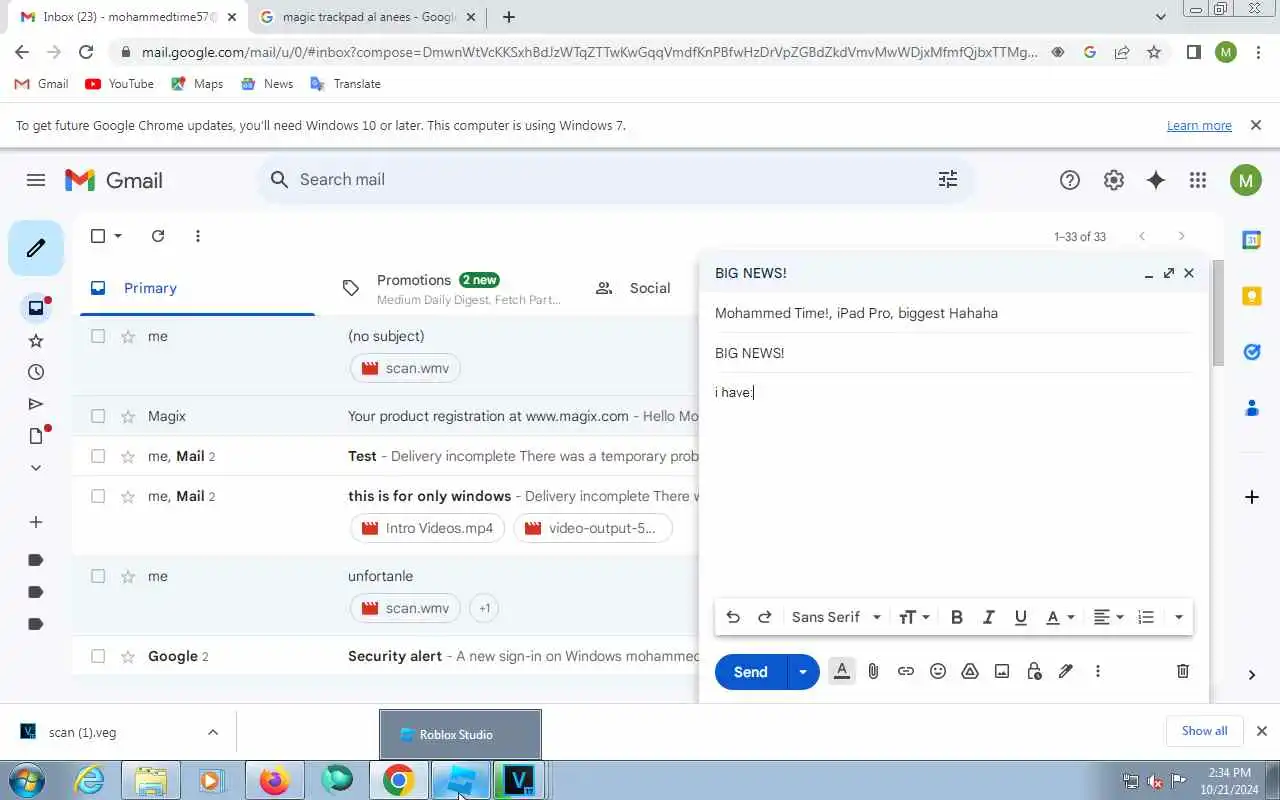The width and height of the screenshot is (1280, 800).
Task: Click Show all downloads button
Action: click(x=1204, y=731)
